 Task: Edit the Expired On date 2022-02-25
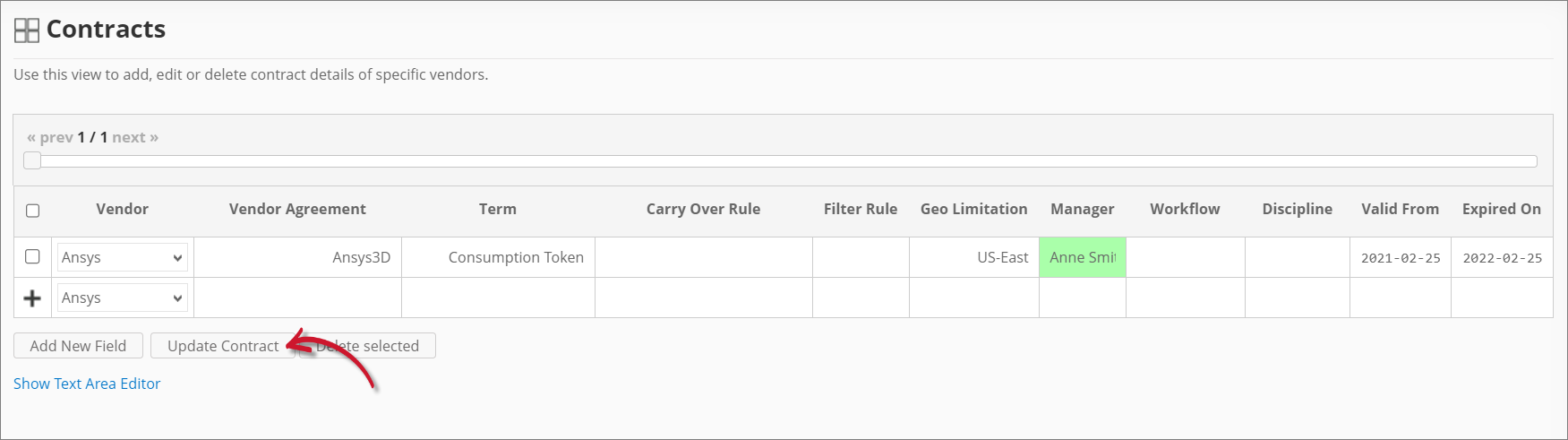[1502, 258]
